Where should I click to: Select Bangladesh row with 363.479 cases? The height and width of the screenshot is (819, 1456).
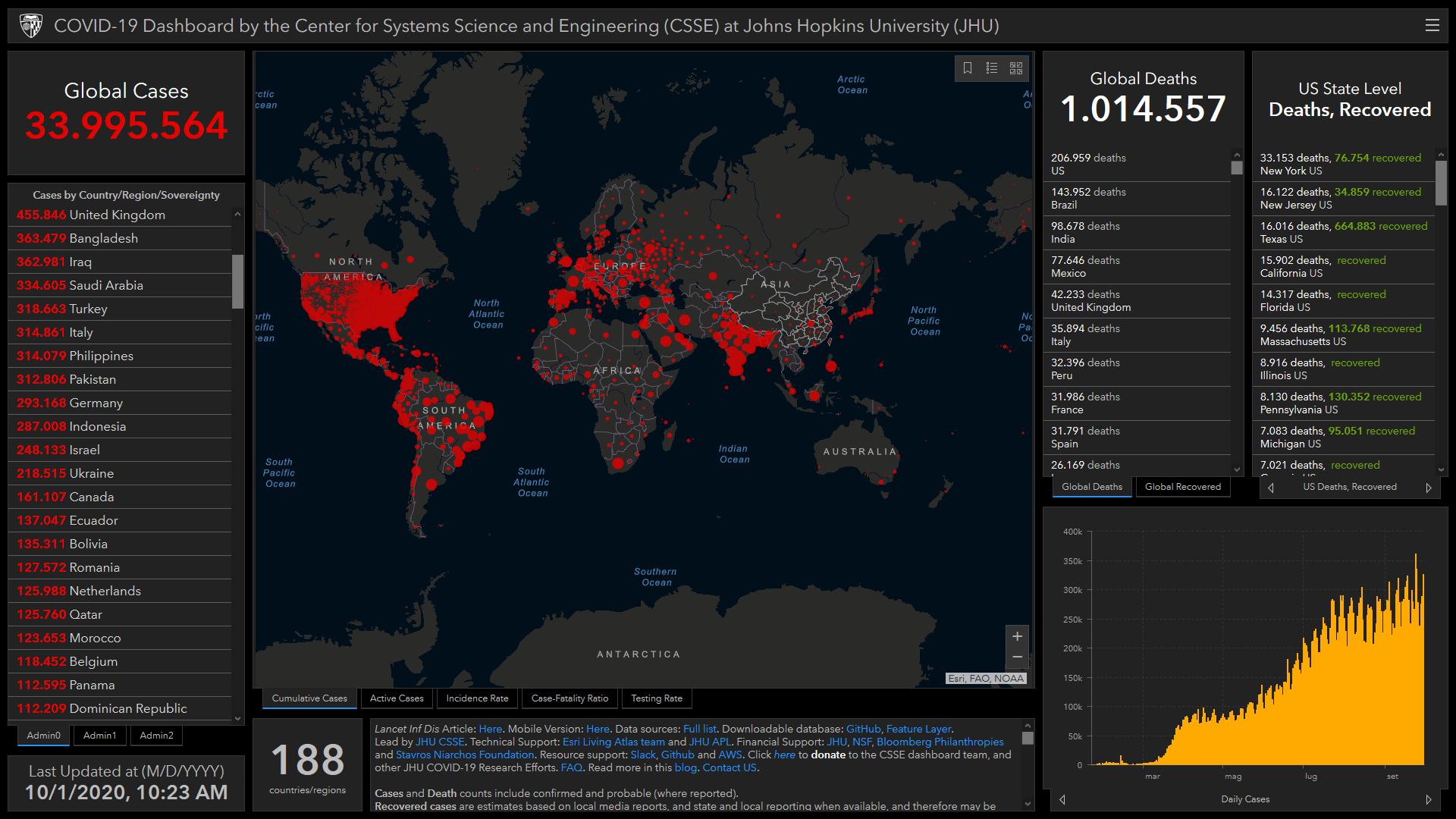(120, 239)
